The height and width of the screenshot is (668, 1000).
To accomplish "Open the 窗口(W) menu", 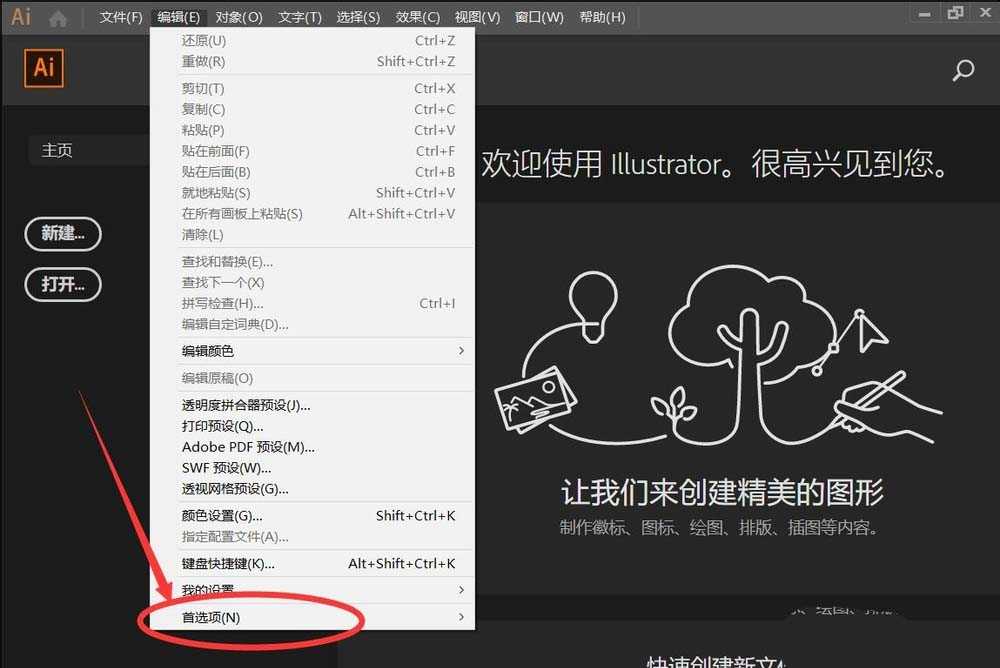I will pos(539,16).
